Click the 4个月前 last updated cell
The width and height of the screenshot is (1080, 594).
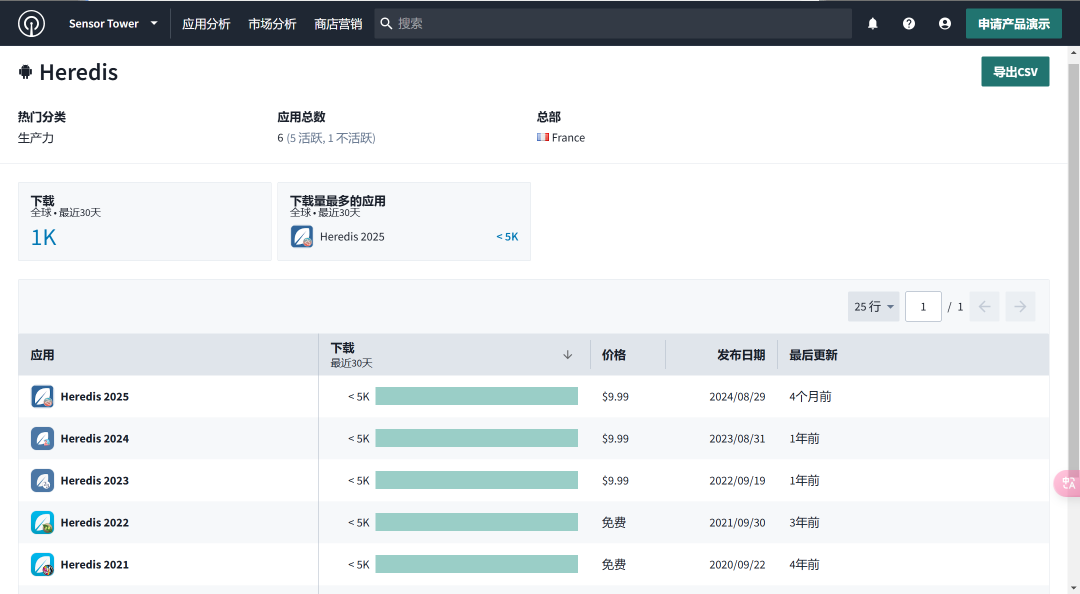pyautogui.click(x=810, y=397)
